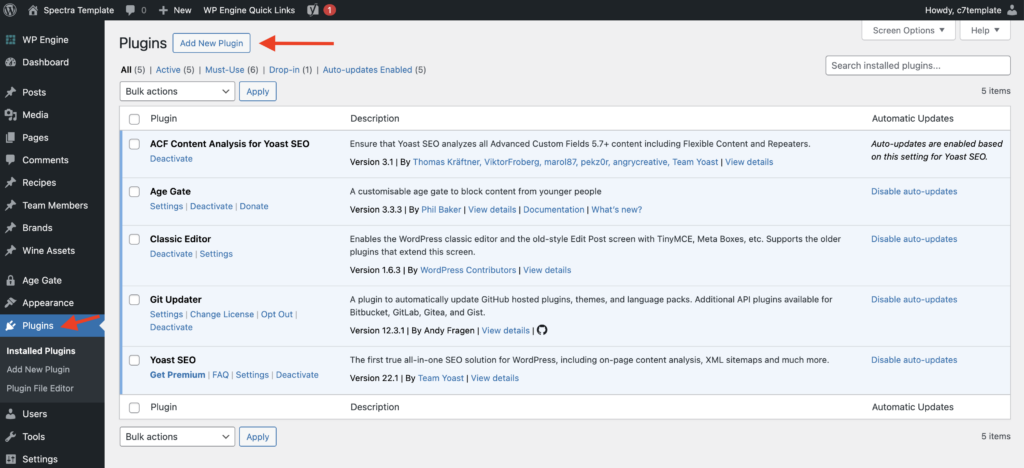The width and height of the screenshot is (1024, 468).
Task: Filter by Drop-in plugins
Action: tap(284, 70)
